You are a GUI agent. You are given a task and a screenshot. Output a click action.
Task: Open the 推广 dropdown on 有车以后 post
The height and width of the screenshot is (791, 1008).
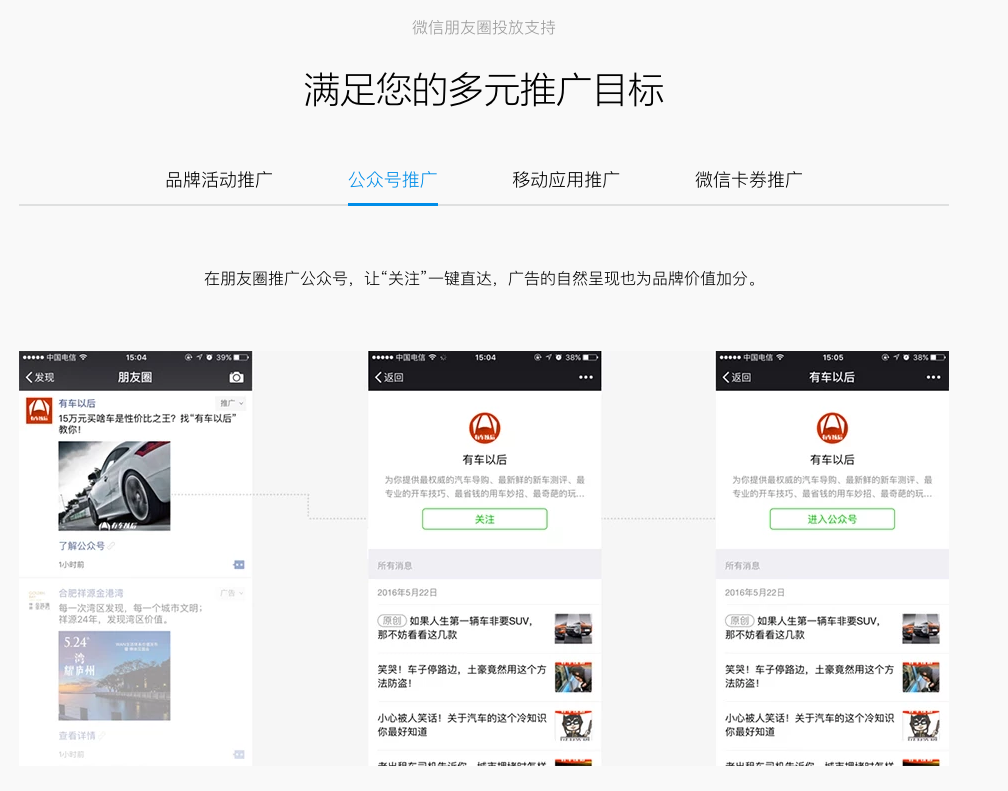(231, 403)
